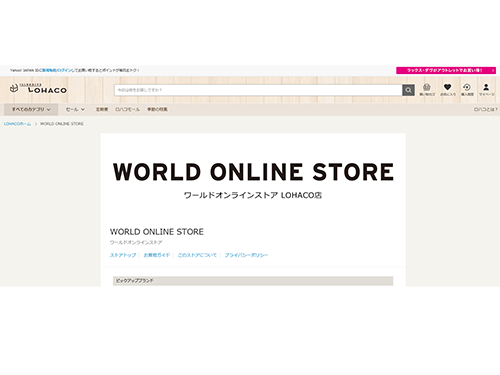Click the 新規取得 link in top bar

pos(49,70)
